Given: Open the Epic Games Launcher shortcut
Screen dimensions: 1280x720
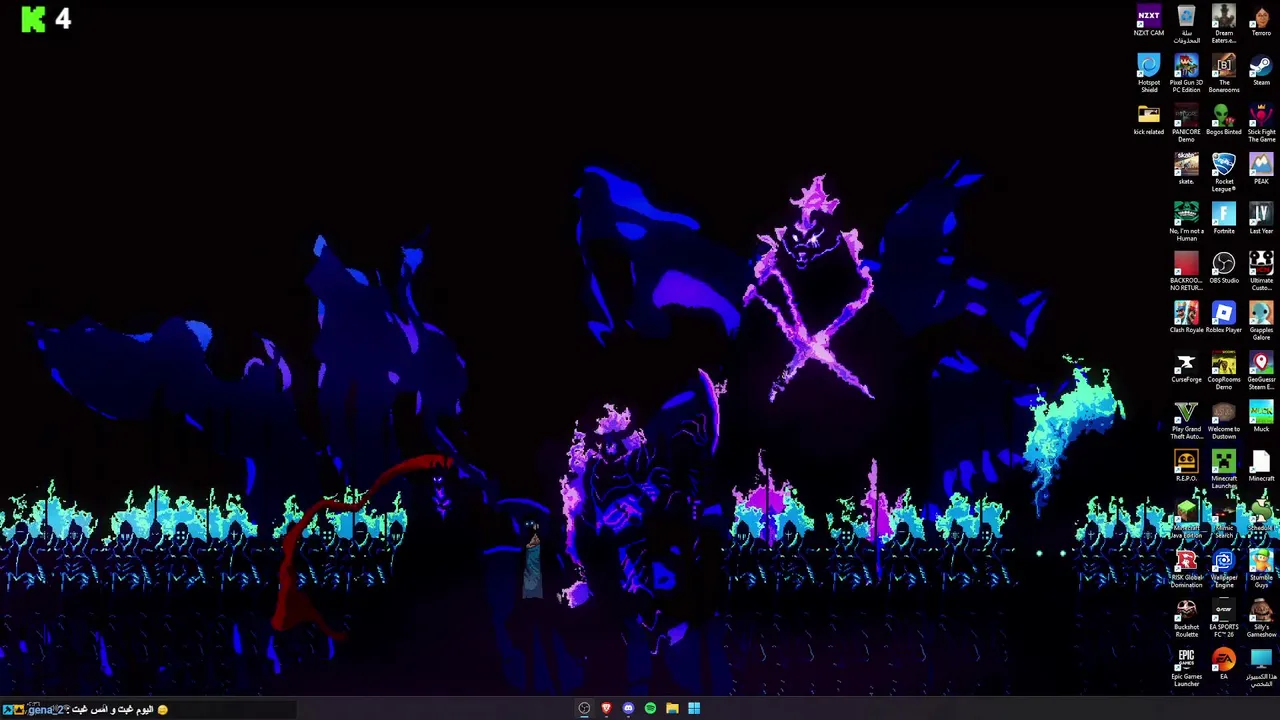Looking at the screenshot, I should point(1186,668).
